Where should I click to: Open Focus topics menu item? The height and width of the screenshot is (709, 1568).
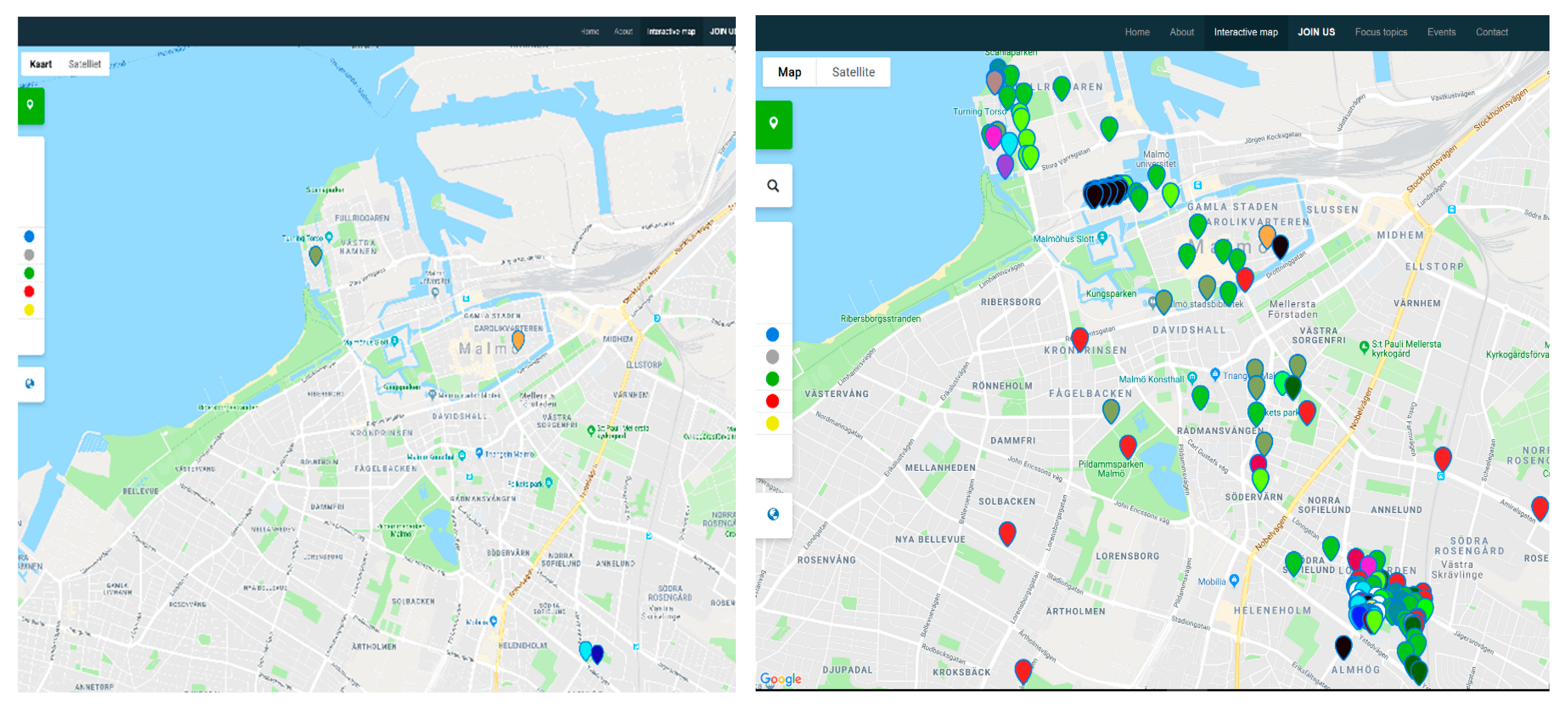(x=1380, y=32)
